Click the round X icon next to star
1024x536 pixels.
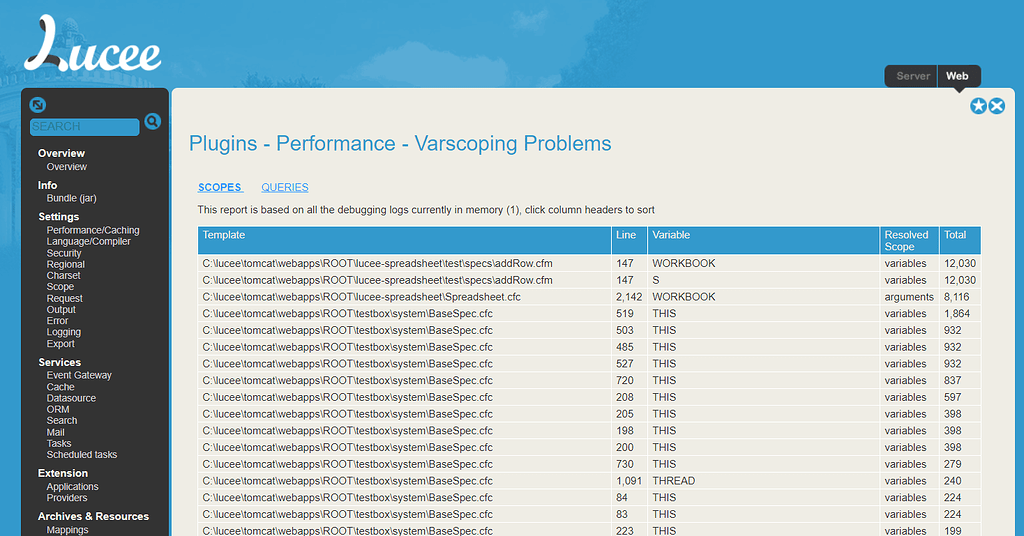point(997,106)
